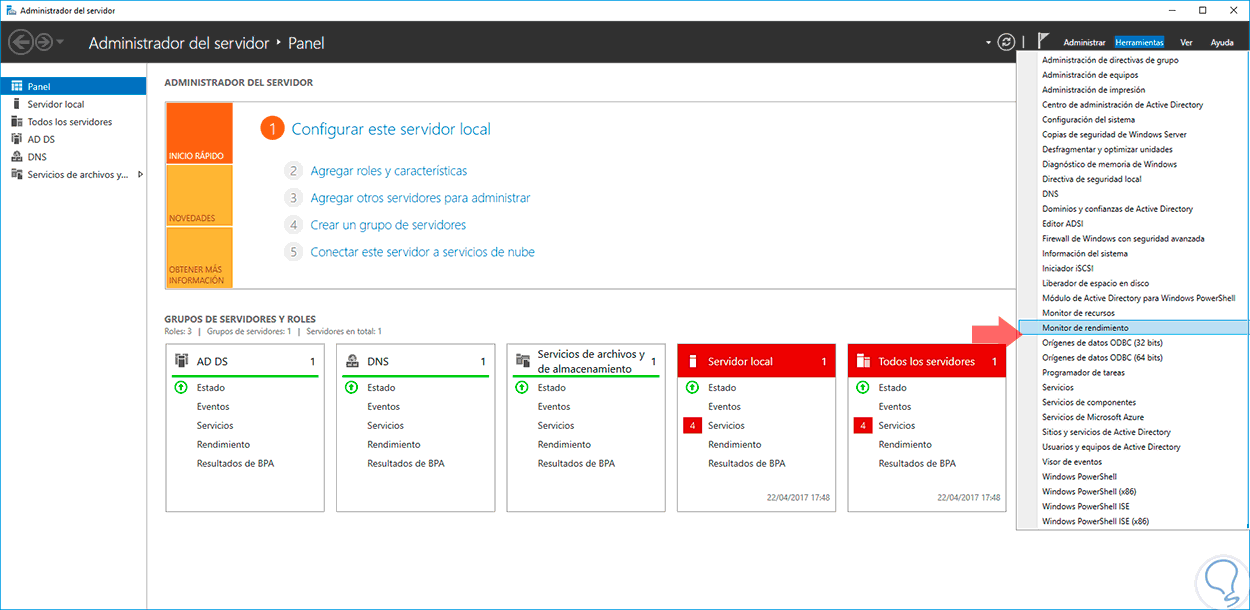Click the Todos los servidores icon in sidebar
The width and height of the screenshot is (1250, 610).
(16, 122)
